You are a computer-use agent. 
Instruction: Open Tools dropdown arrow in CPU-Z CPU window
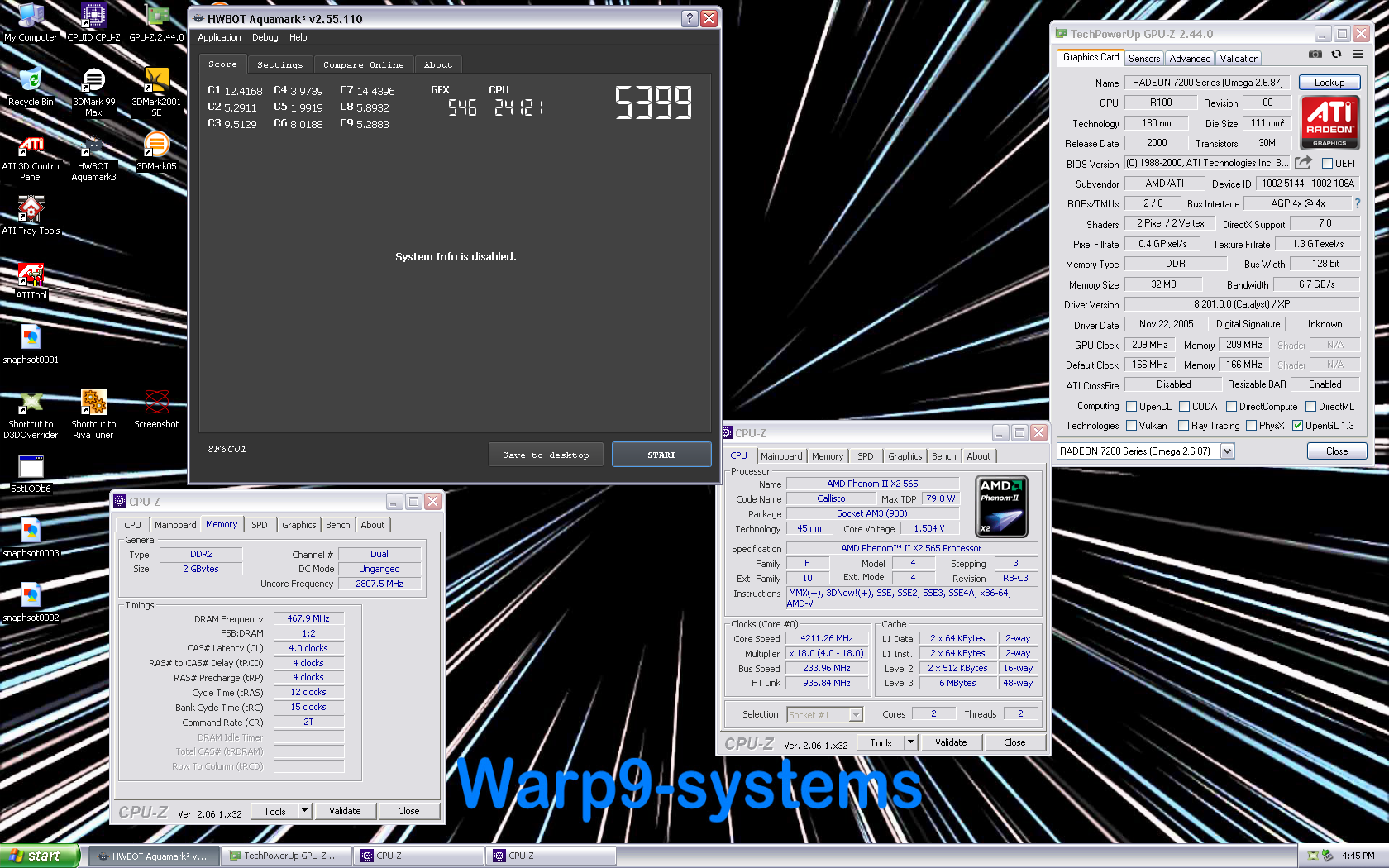point(910,742)
